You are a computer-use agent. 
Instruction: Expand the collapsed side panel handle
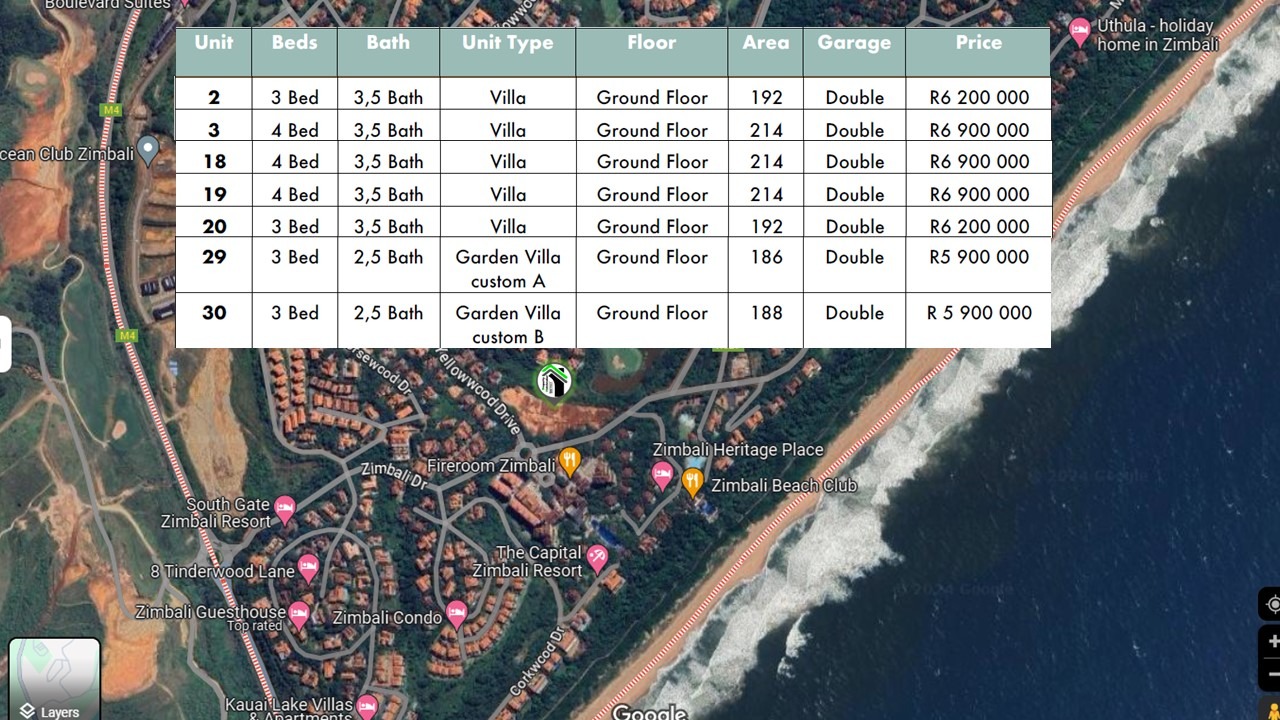point(4,343)
